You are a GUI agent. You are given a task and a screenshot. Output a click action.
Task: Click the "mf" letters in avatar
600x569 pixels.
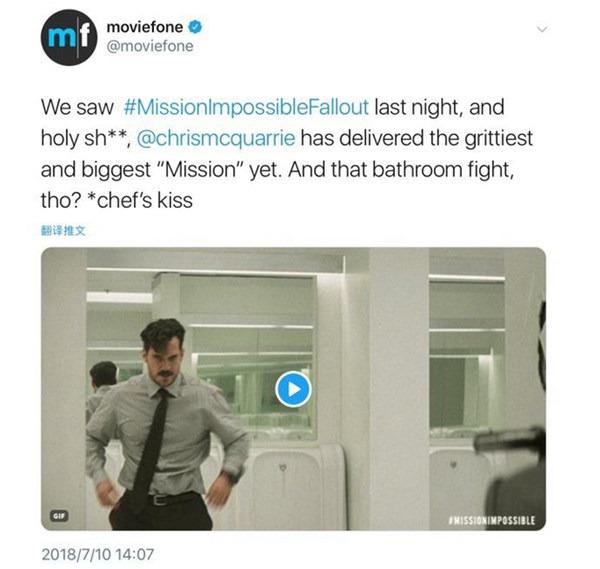coord(69,37)
